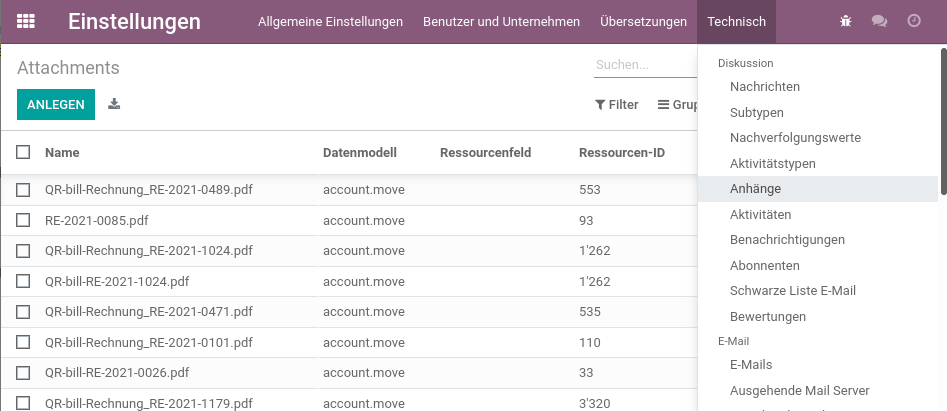Expand the Übersetzungen menu
The height and width of the screenshot is (411, 947).
click(643, 22)
